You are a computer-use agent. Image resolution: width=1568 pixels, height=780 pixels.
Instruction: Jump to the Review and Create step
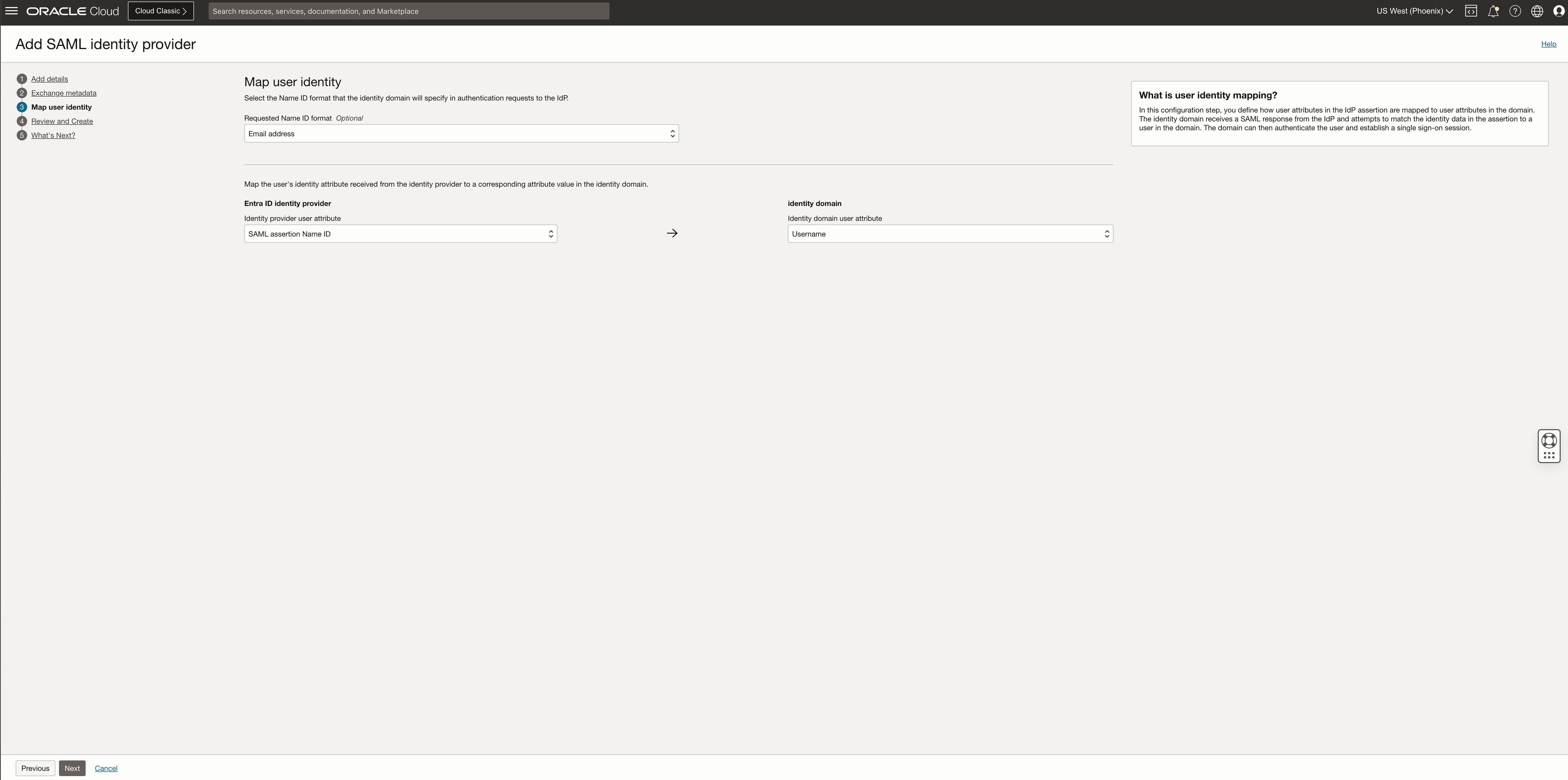(x=61, y=121)
